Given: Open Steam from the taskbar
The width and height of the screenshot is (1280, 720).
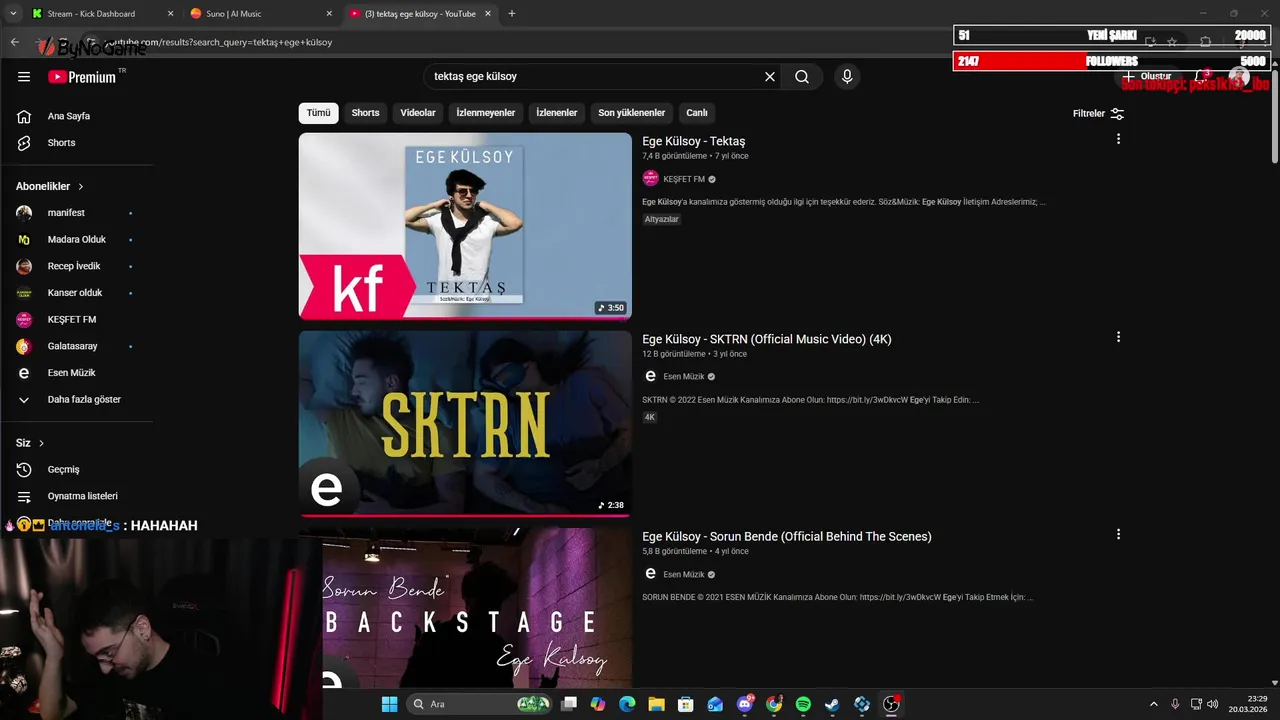Looking at the screenshot, I should (832, 704).
